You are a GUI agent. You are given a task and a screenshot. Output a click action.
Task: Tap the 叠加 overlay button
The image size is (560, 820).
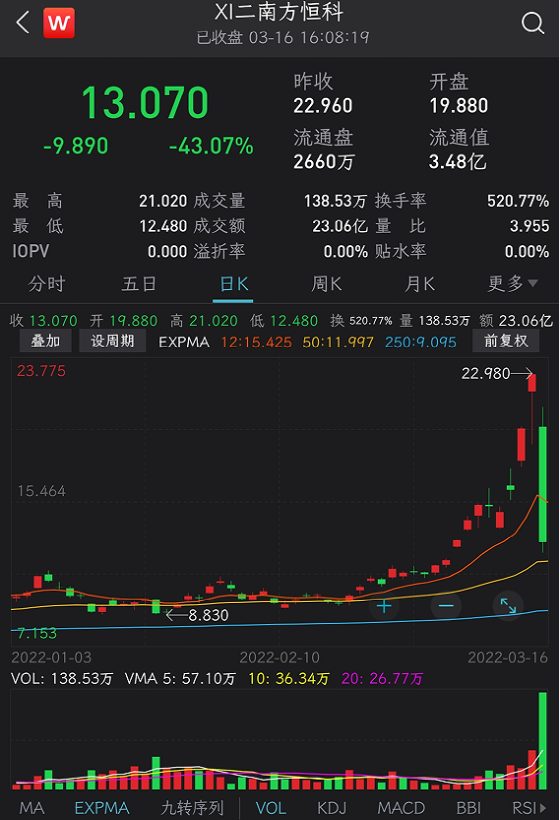coord(45,341)
